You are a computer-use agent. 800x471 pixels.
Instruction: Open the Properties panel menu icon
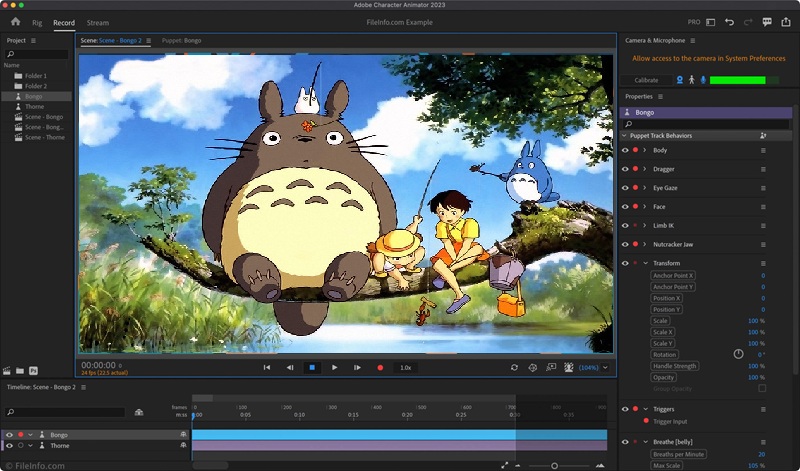pos(660,97)
